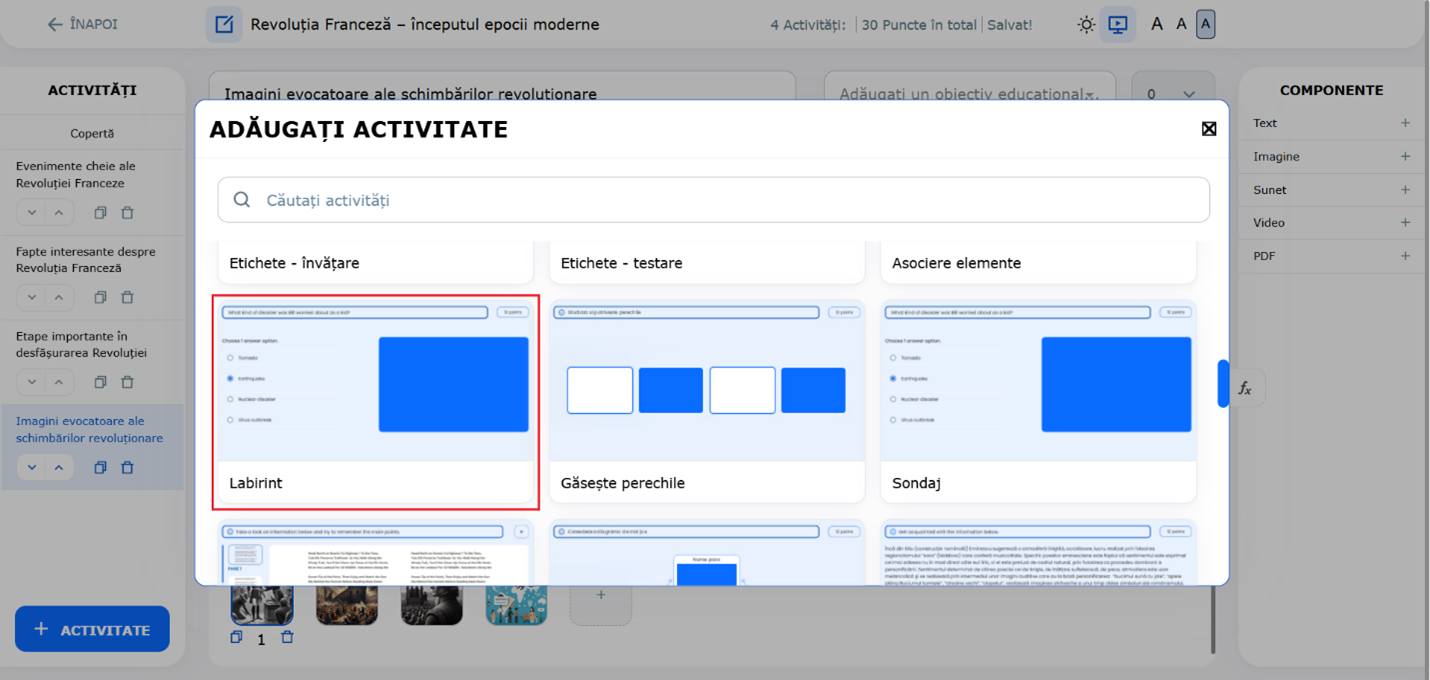
Task: Choose the Găsește perechile activity
Action: [706, 402]
